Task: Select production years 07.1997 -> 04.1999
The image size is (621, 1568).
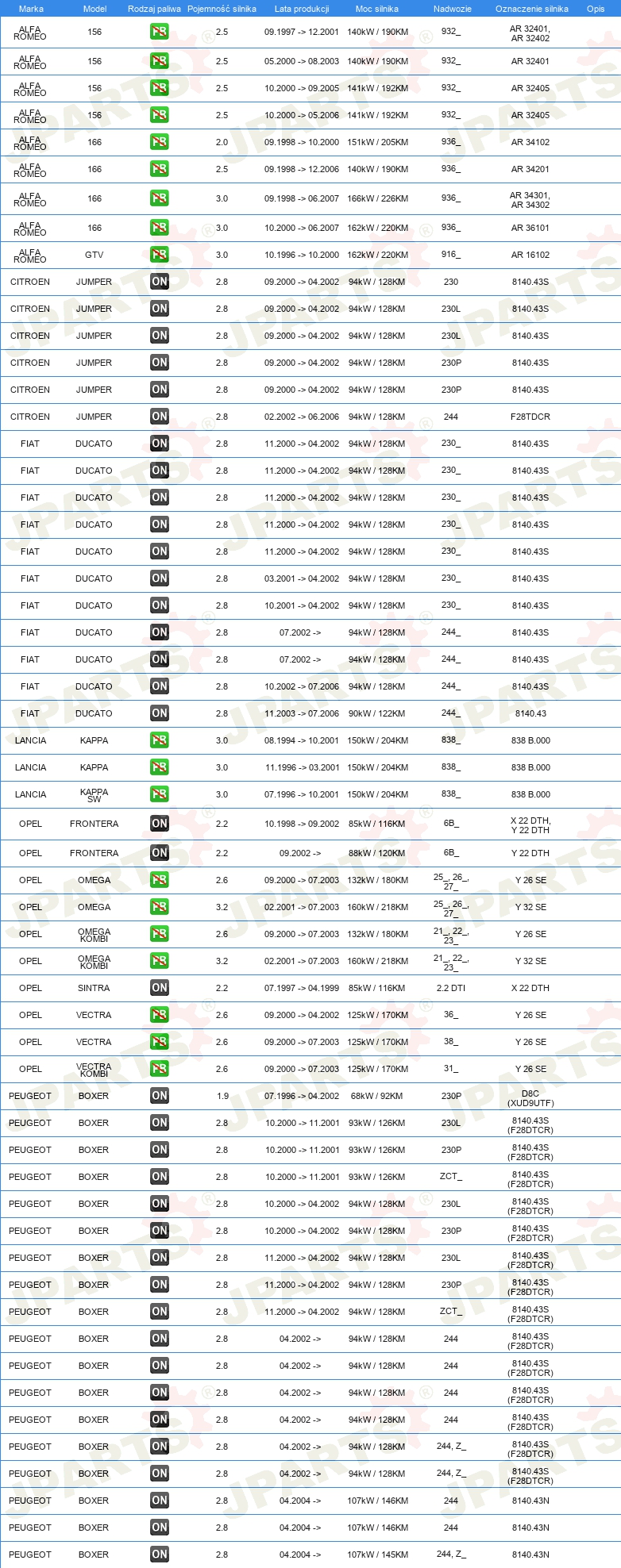Action: [302, 988]
